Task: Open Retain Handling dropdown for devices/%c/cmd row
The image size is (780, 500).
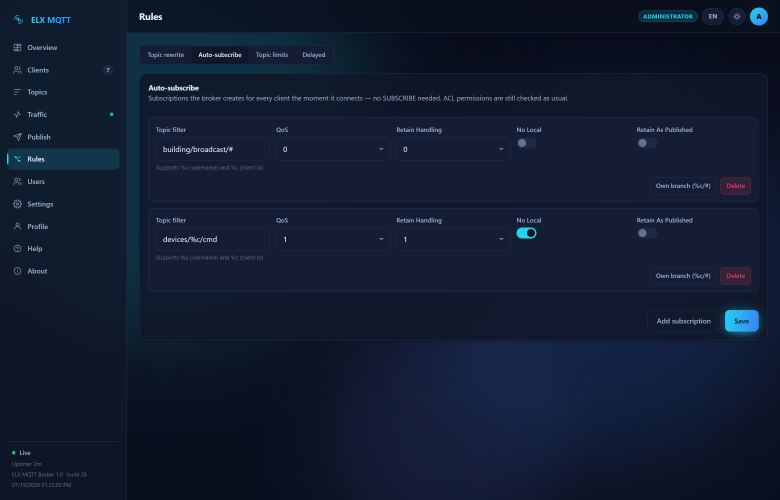Action: coord(453,239)
